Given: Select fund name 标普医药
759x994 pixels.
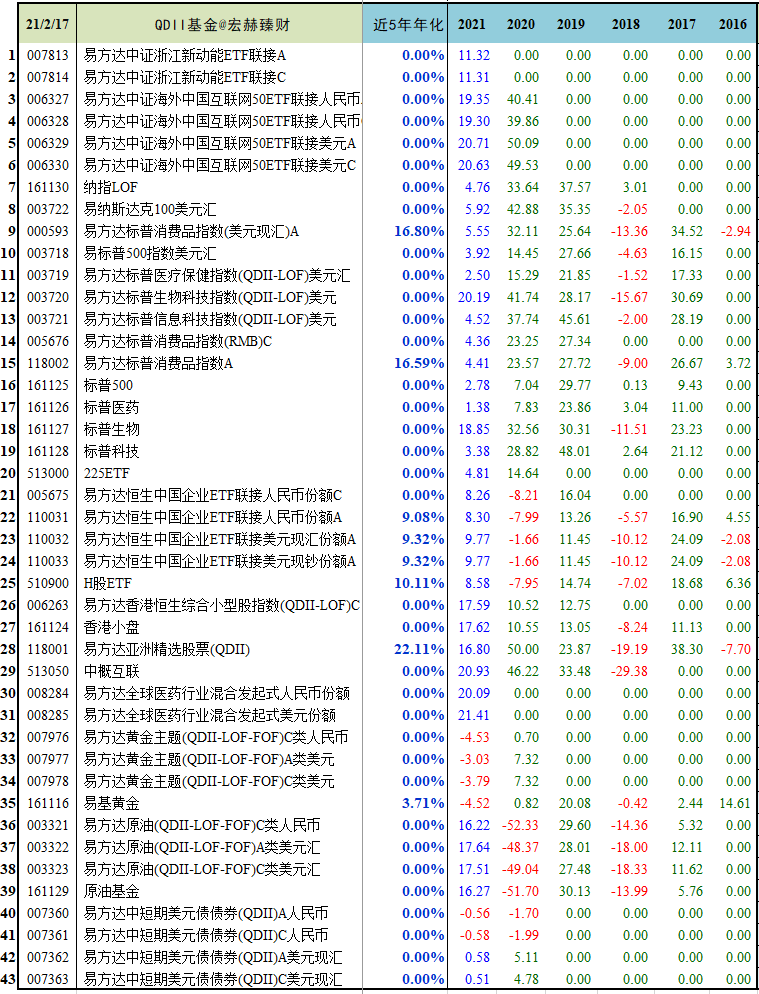Looking at the screenshot, I should [x=111, y=408].
